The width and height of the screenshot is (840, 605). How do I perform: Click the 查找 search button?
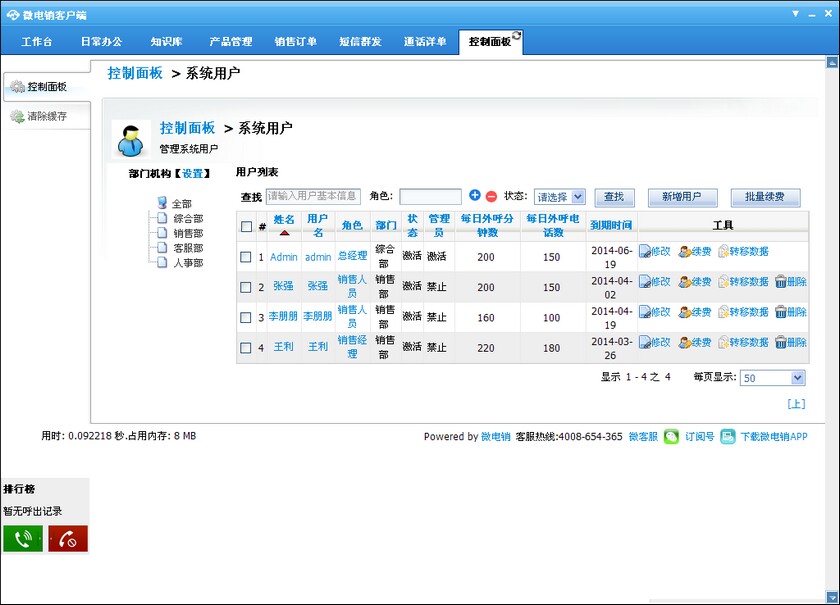(614, 197)
